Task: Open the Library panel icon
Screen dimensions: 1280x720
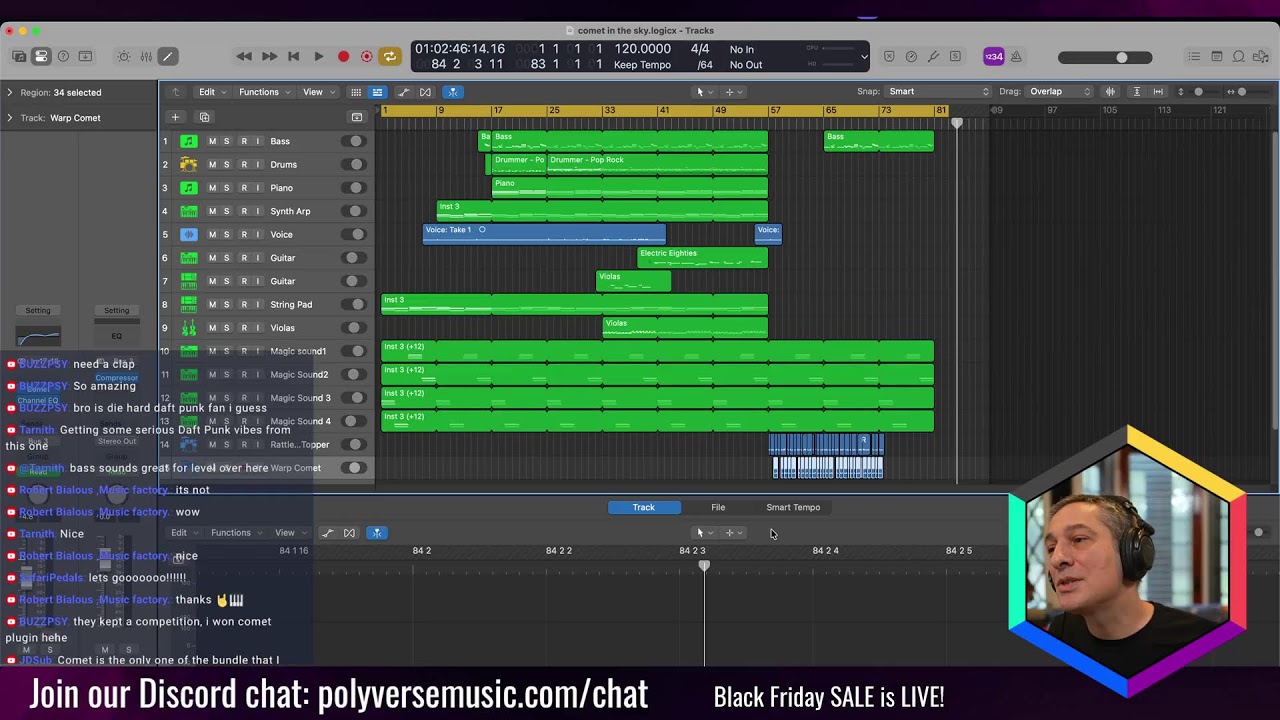Action: 19,57
